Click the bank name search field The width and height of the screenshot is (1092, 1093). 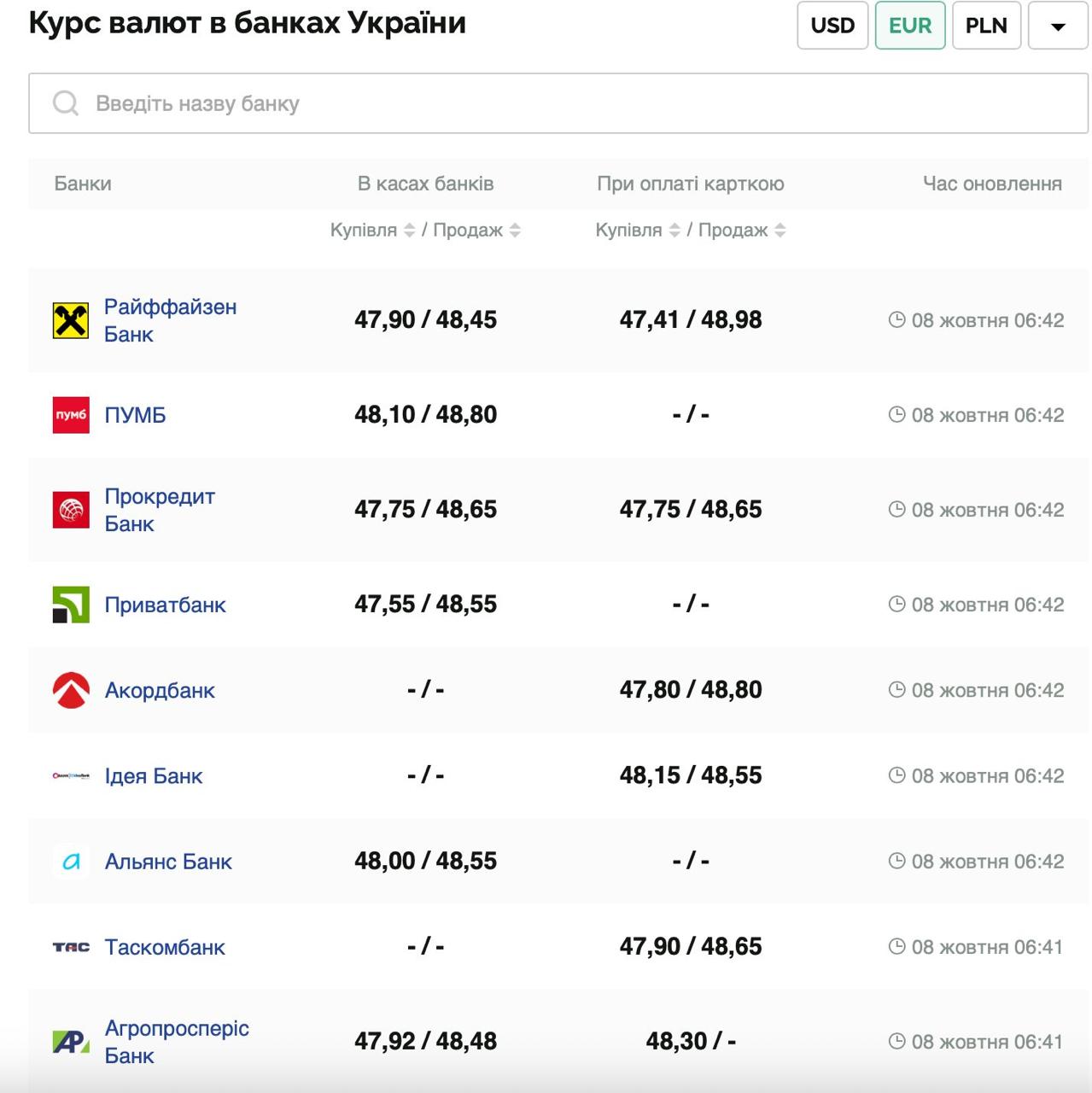pos(342,102)
